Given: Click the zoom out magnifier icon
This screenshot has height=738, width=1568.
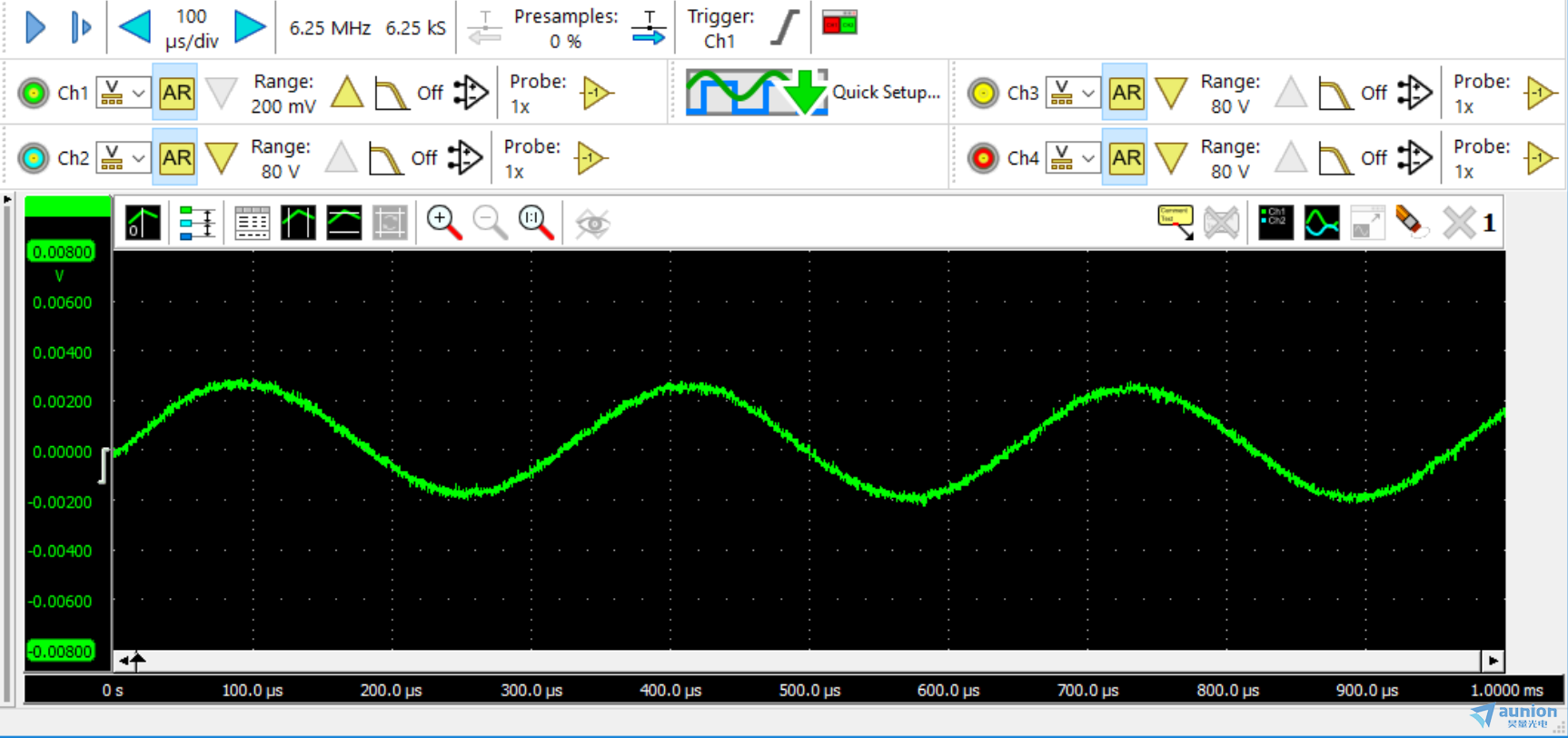Looking at the screenshot, I should (490, 223).
